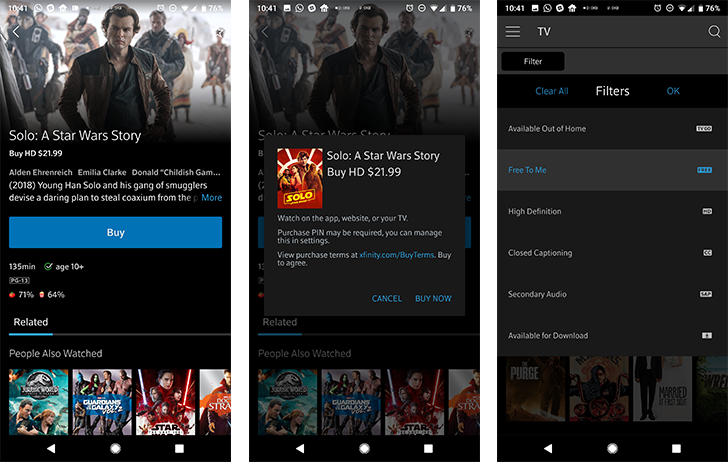Screen dimensions: 728x462
Task: Select the Related tab on left screen
Action: (x=31, y=322)
